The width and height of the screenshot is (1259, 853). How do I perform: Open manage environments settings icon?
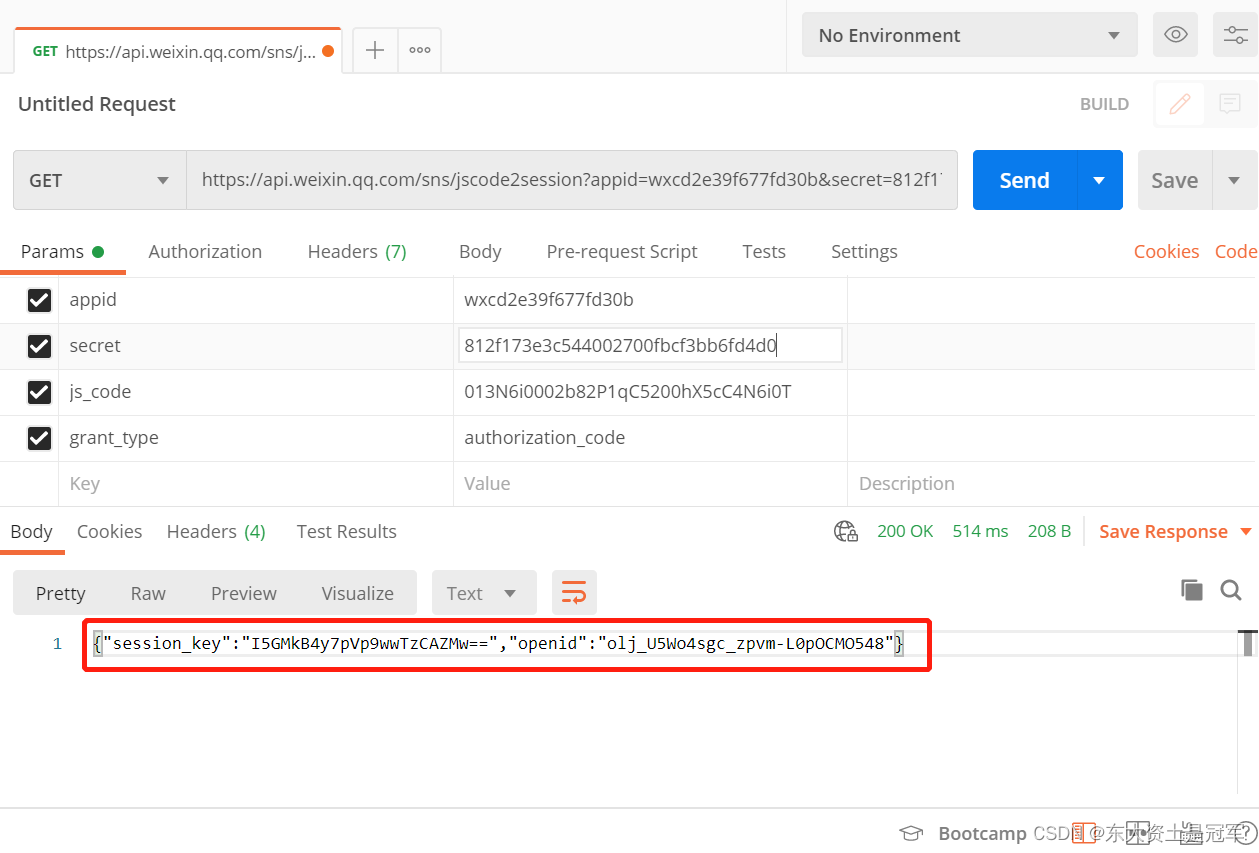pos(1236,35)
